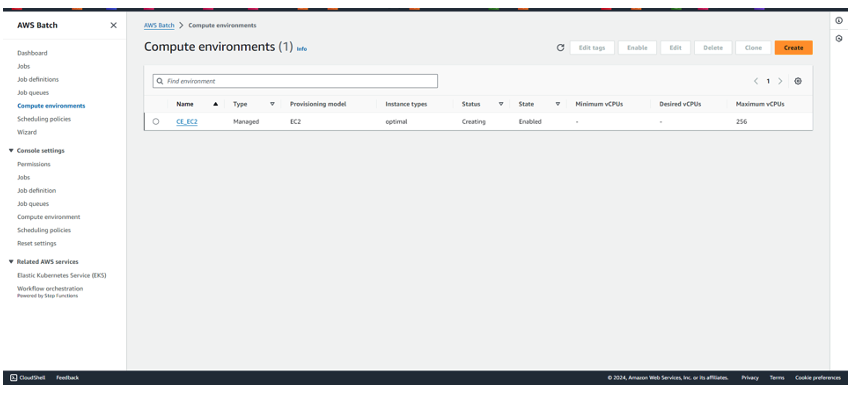Go to Job definitions page
The image size is (854, 394).
(x=38, y=80)
